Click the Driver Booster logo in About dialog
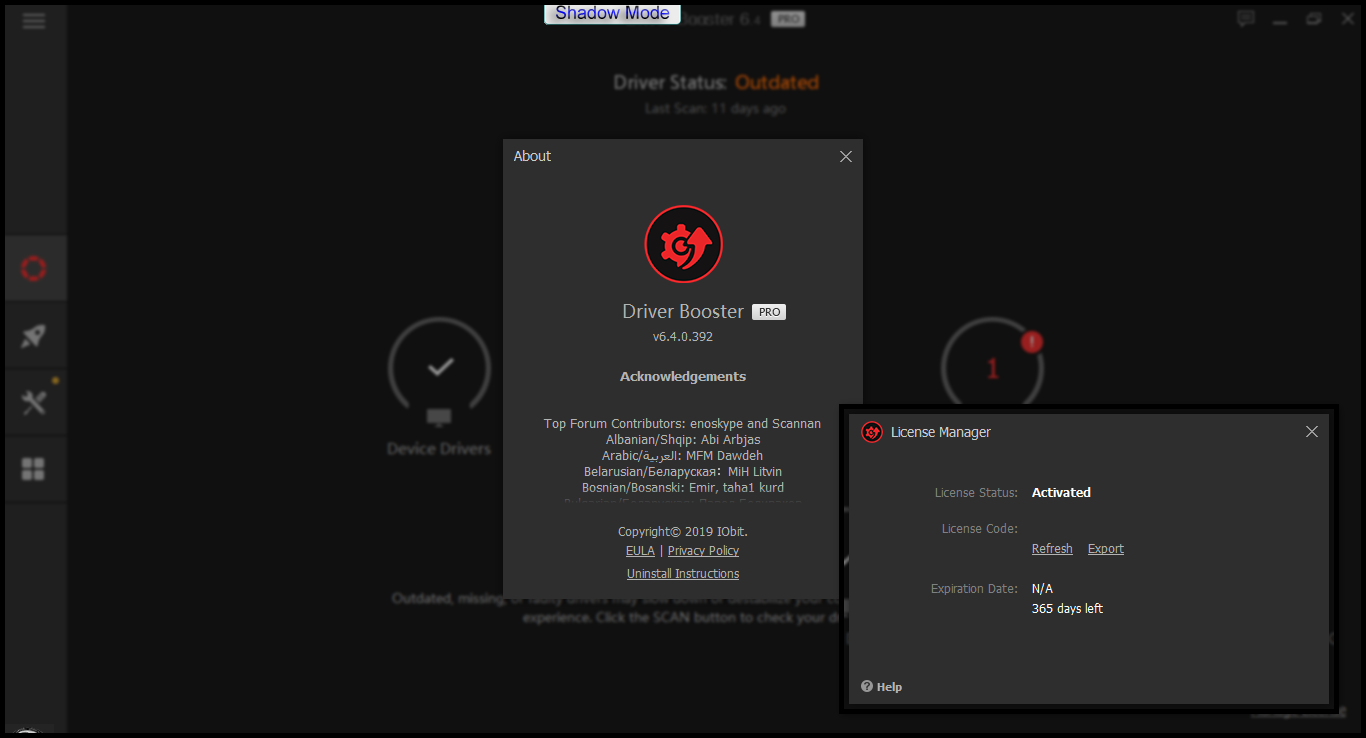Image resolution: width=1366 pixels, height=738 pixels. (683, 245)
